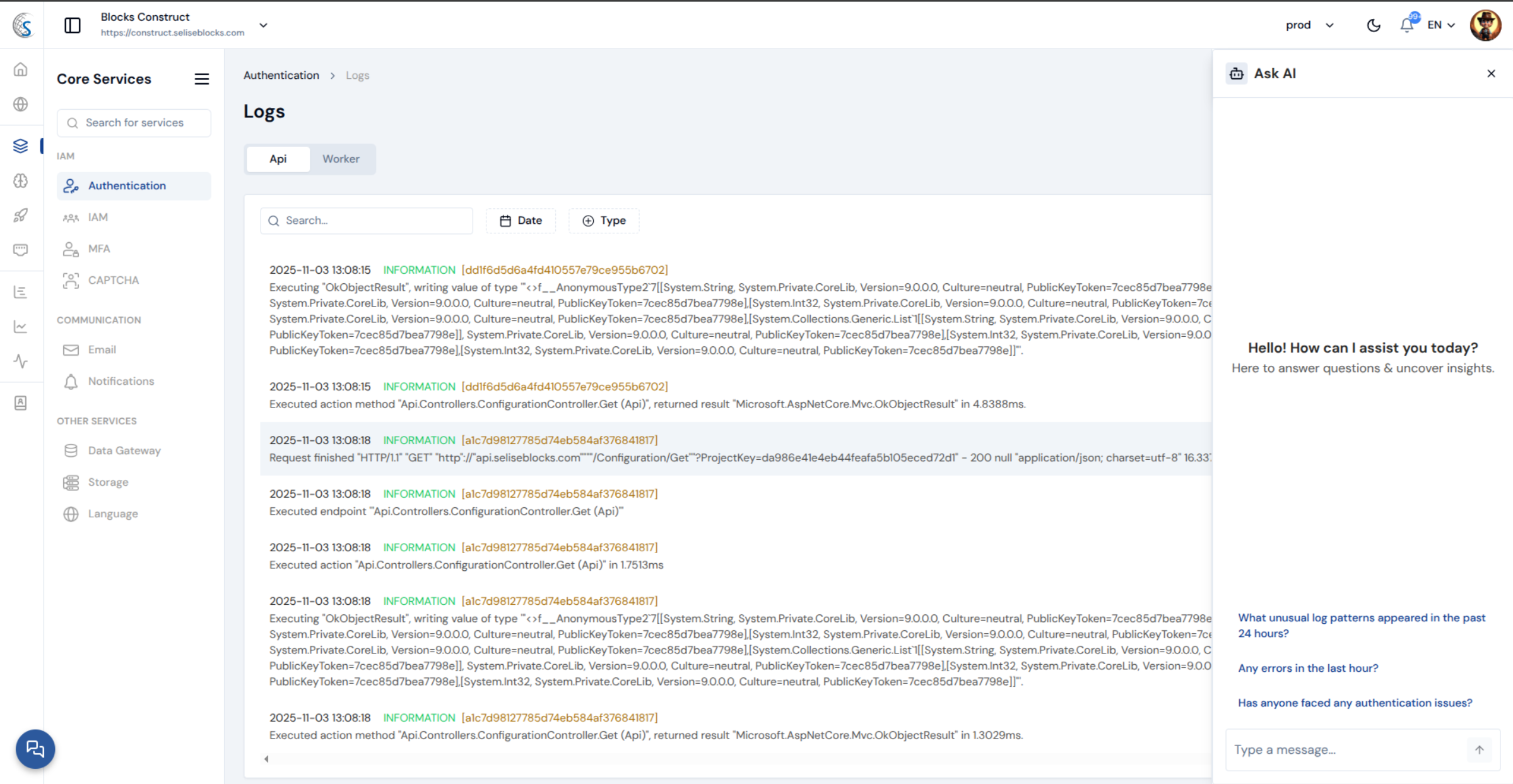The height and width of the screenshot is (784, 1513).
Task: Click the send message arrow icon
Action: pyautogui.click(x=1479, y=749)
